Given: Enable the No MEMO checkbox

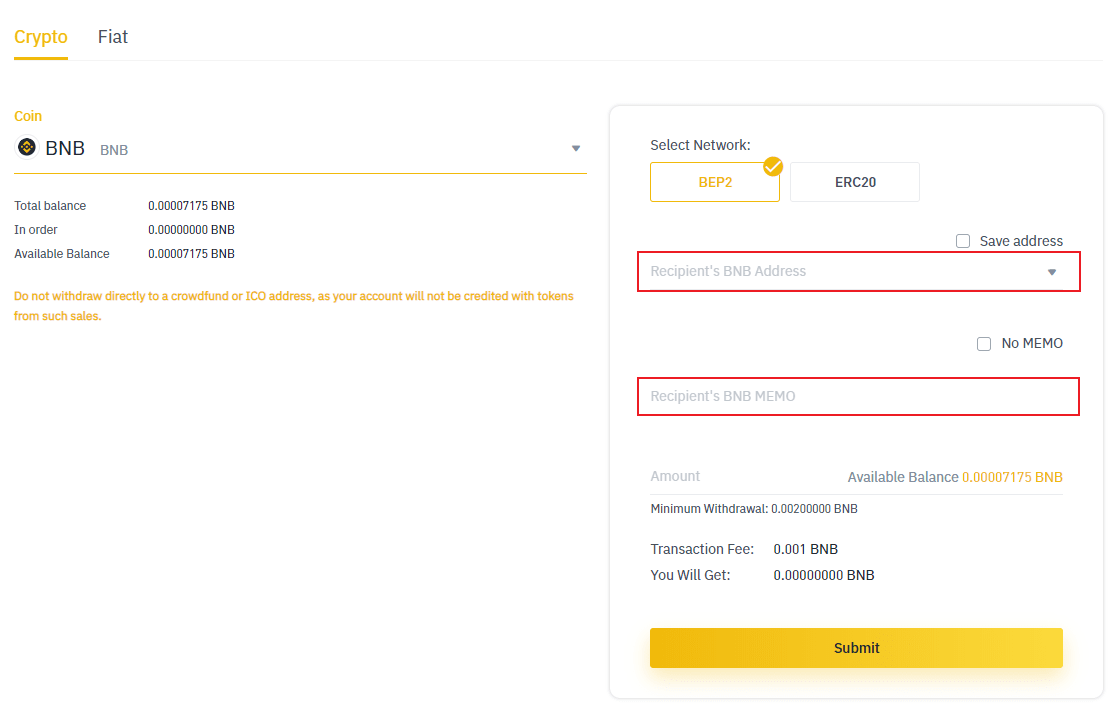Looking at the screenshot, I should (984, 344).
